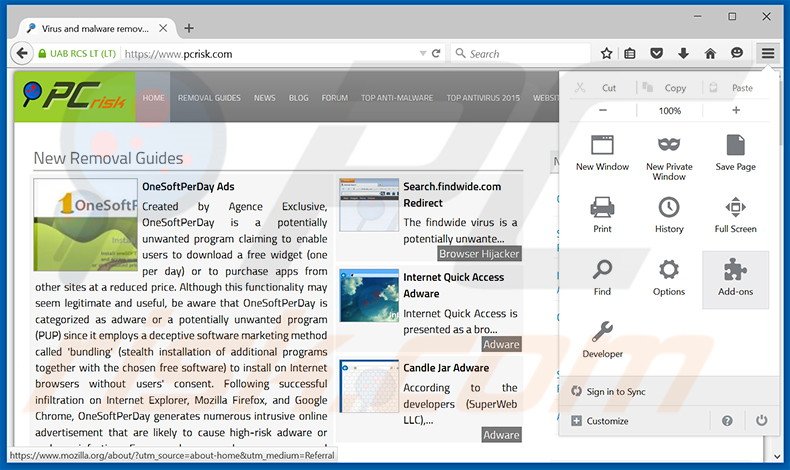The height and width of the screenshot is (470, 790).
Task: Click Save Page in the menu
Action: tap(735, 154)
